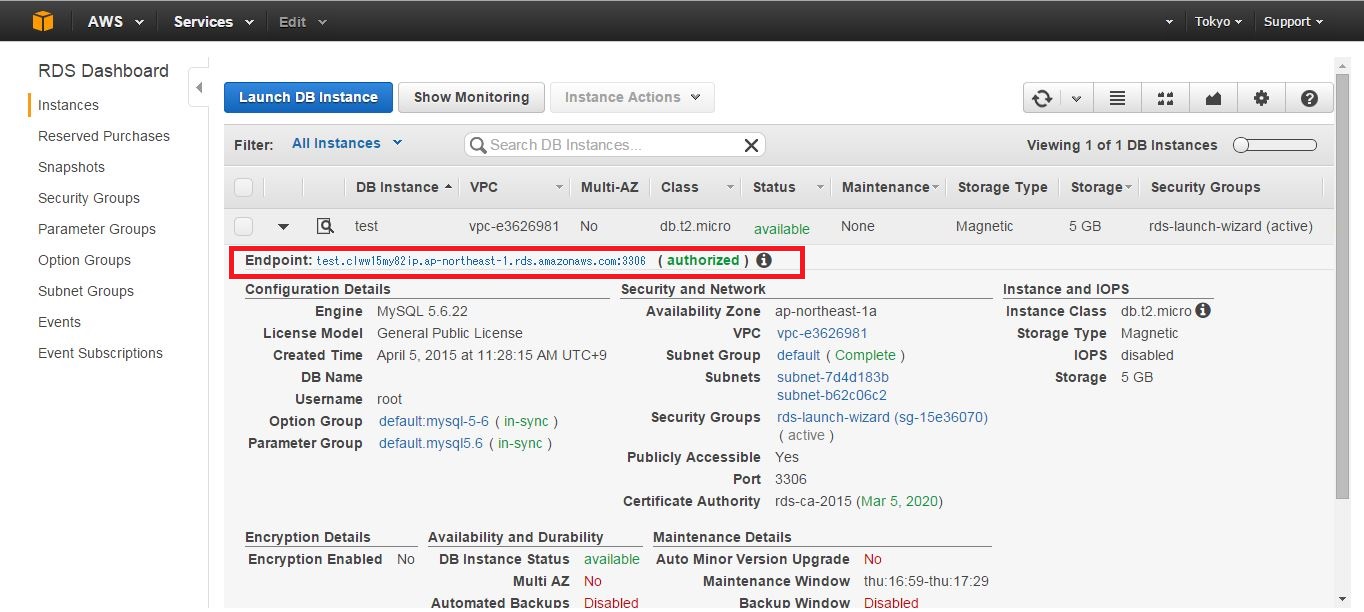Clear the search field with the X icon
Screen dimensions: 1364x612
click(x=752, y=145)
